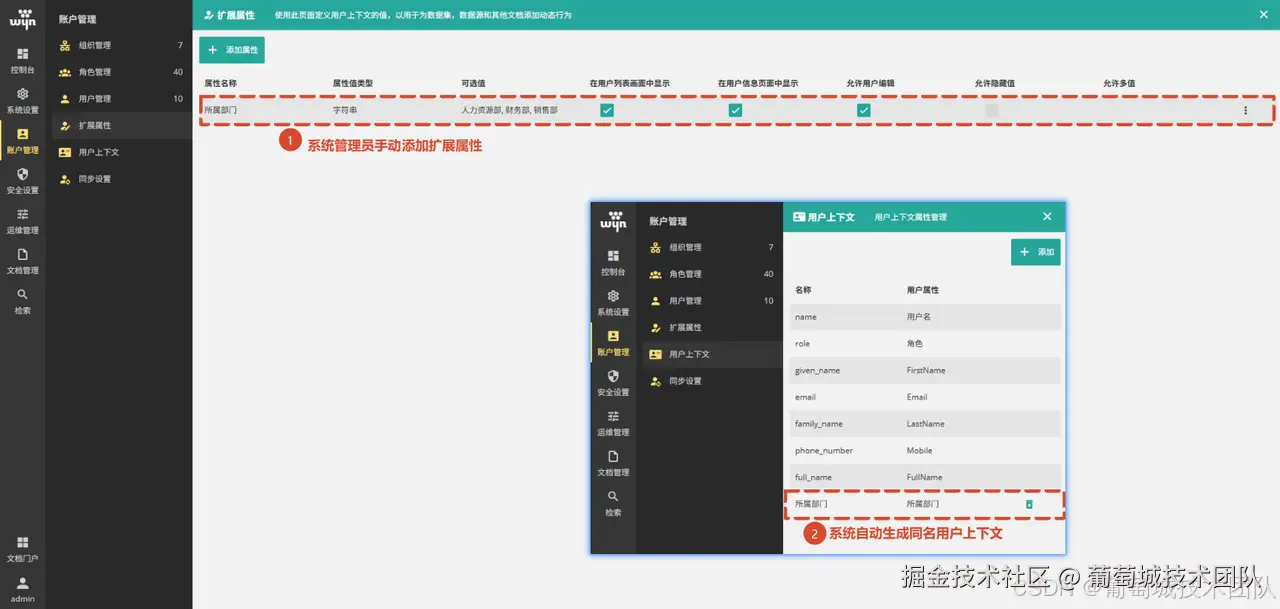1280x609 pixels.
Task: Click the 账户管理 heading in main window
Action: point(78,19)
